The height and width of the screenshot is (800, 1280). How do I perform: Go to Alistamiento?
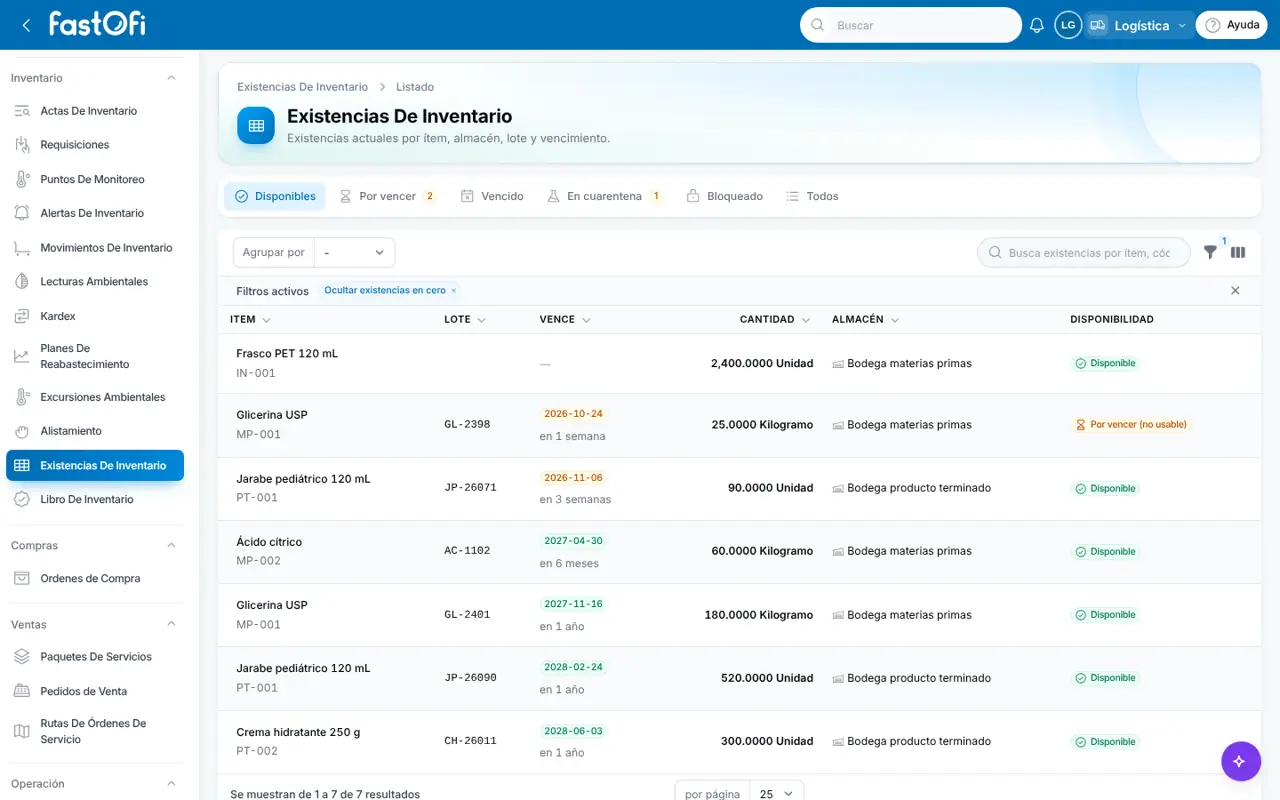click(95, 431)
